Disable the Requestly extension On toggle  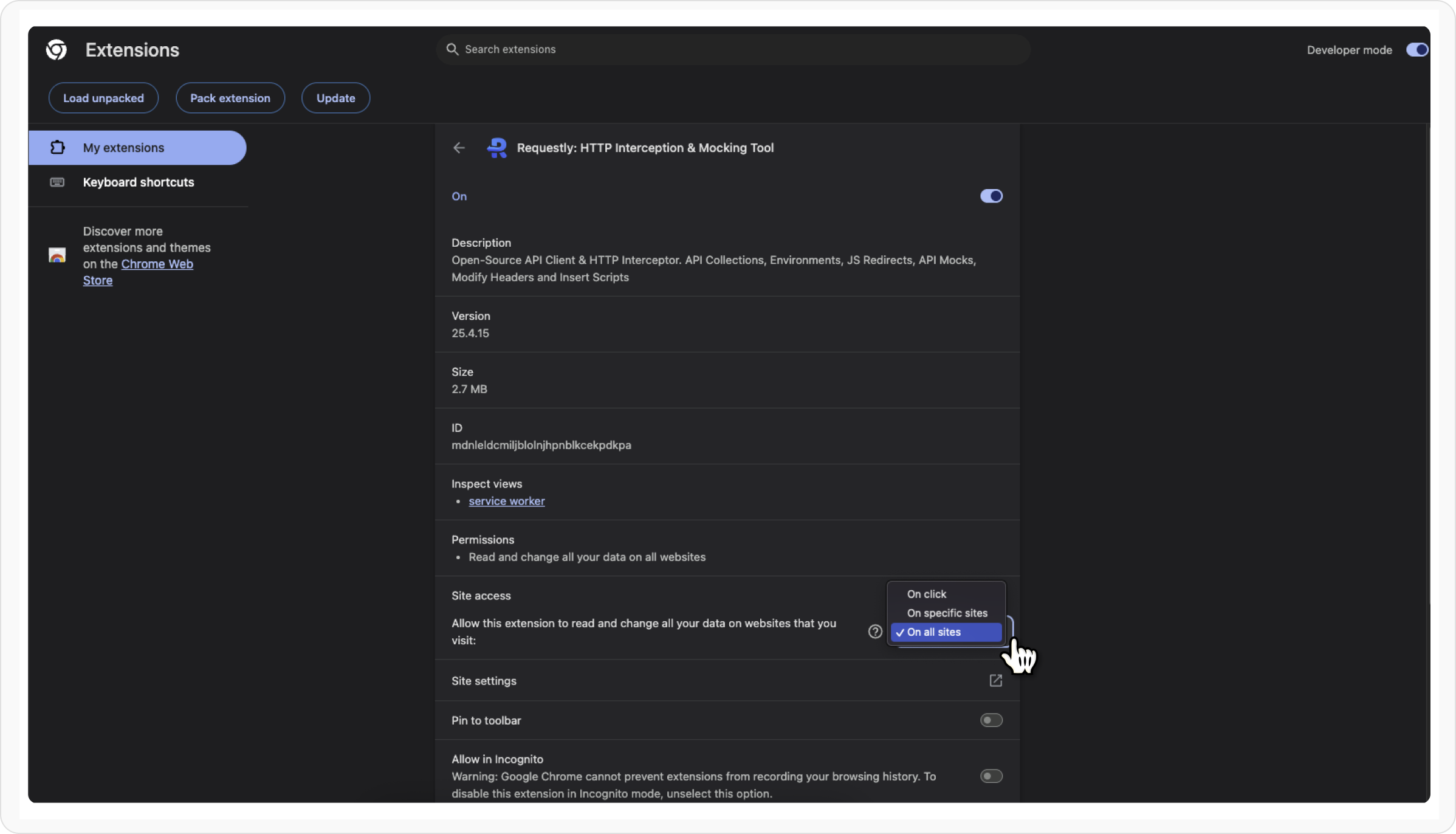(x=991, y=196)
